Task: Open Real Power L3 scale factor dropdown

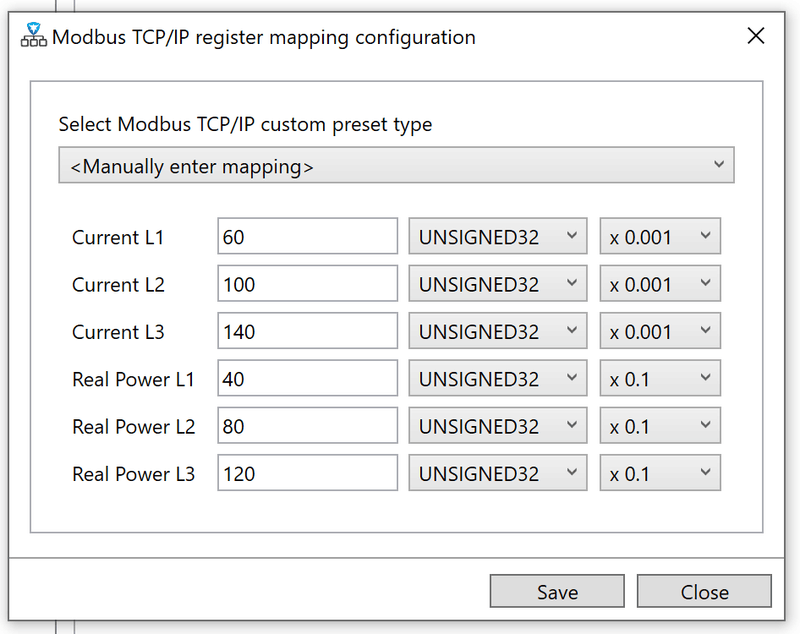Action: [x=660, y=474]
